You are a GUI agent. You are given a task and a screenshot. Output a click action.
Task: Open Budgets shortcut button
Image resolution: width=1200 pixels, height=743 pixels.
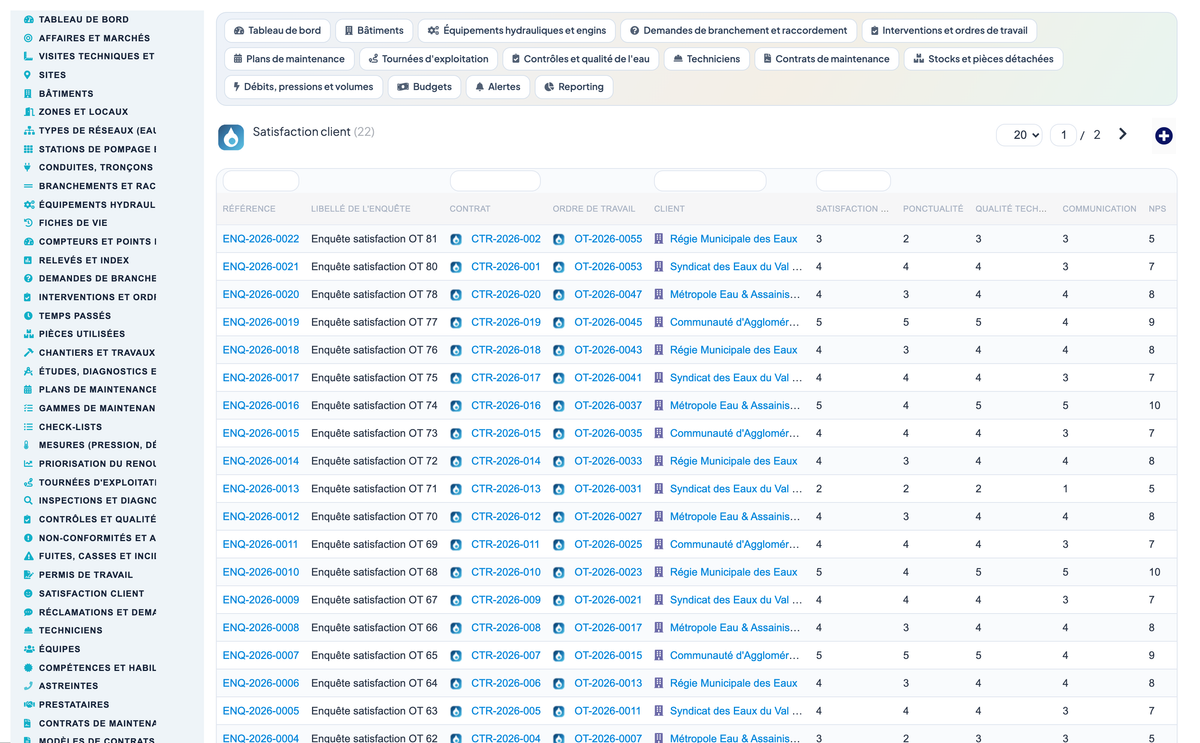[424, 87]
